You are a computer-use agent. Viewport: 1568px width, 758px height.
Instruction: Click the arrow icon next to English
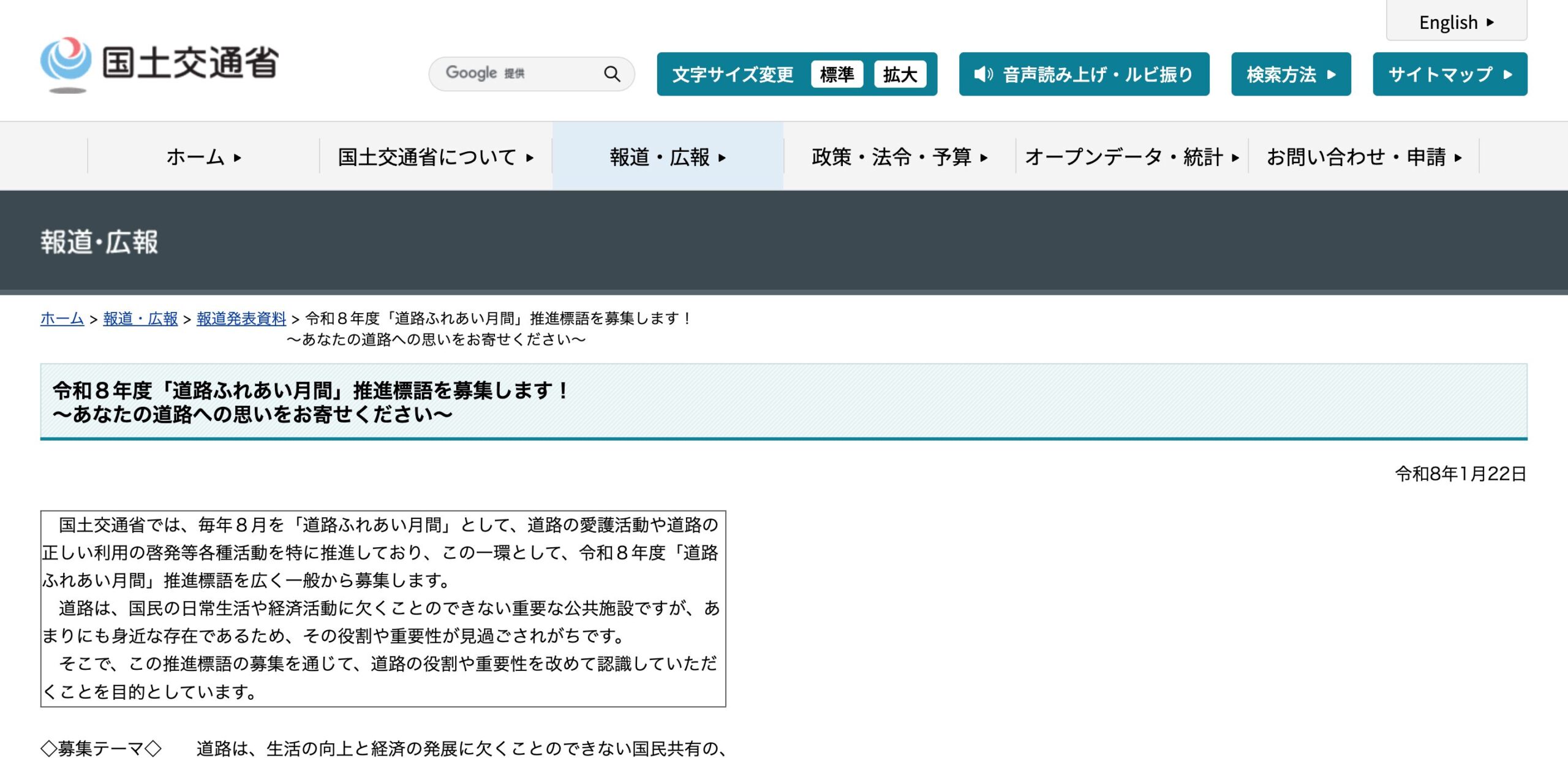pyautogui.click(x=1490, y=23)
